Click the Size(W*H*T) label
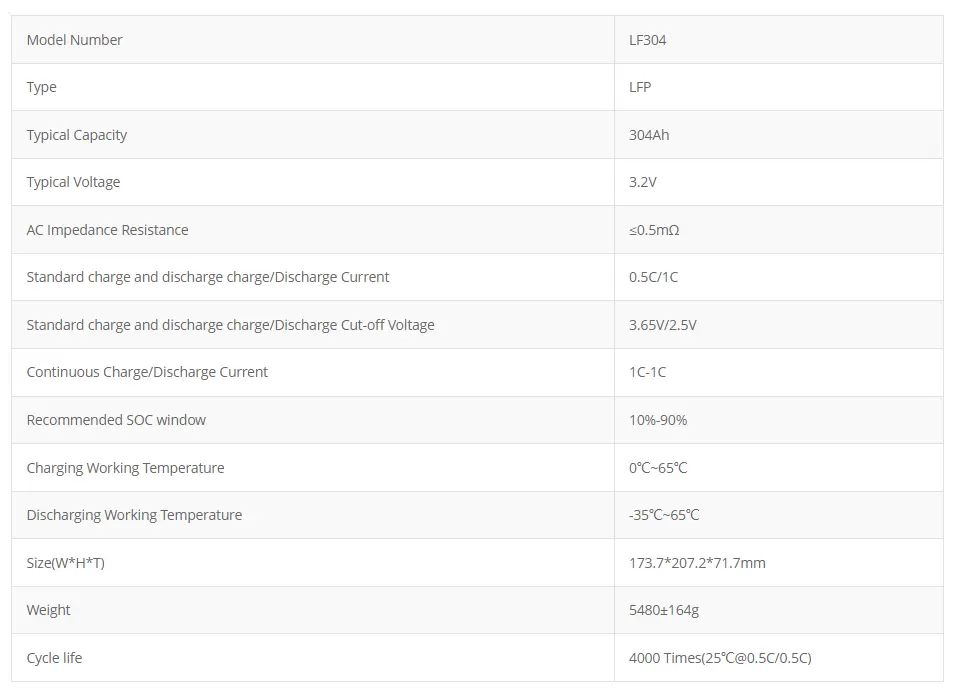The image size is (957, 691). (66, 563)
